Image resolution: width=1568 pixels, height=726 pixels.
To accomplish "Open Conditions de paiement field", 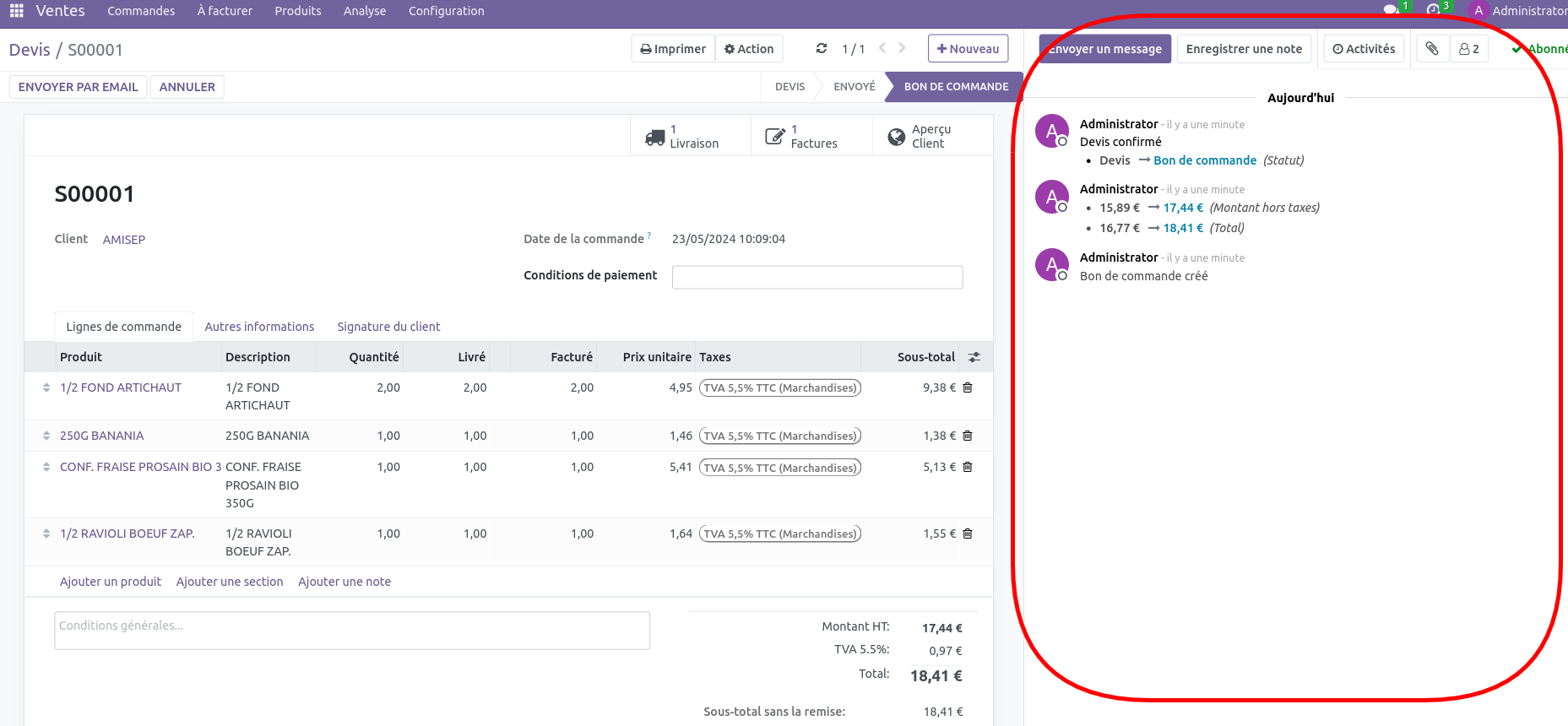I will click(x=817, y=277).
